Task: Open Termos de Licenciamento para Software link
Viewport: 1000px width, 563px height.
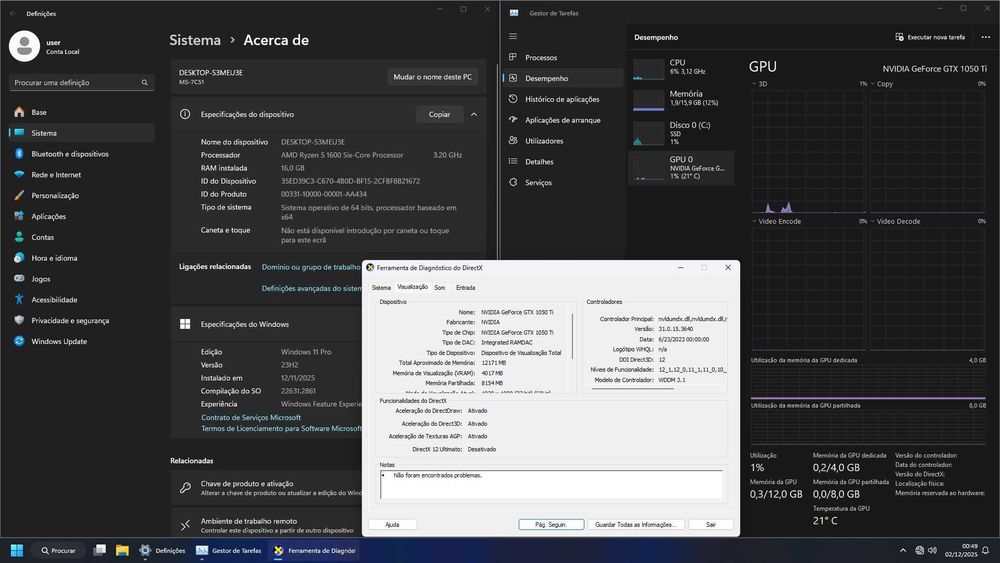Action: point(281,428)
